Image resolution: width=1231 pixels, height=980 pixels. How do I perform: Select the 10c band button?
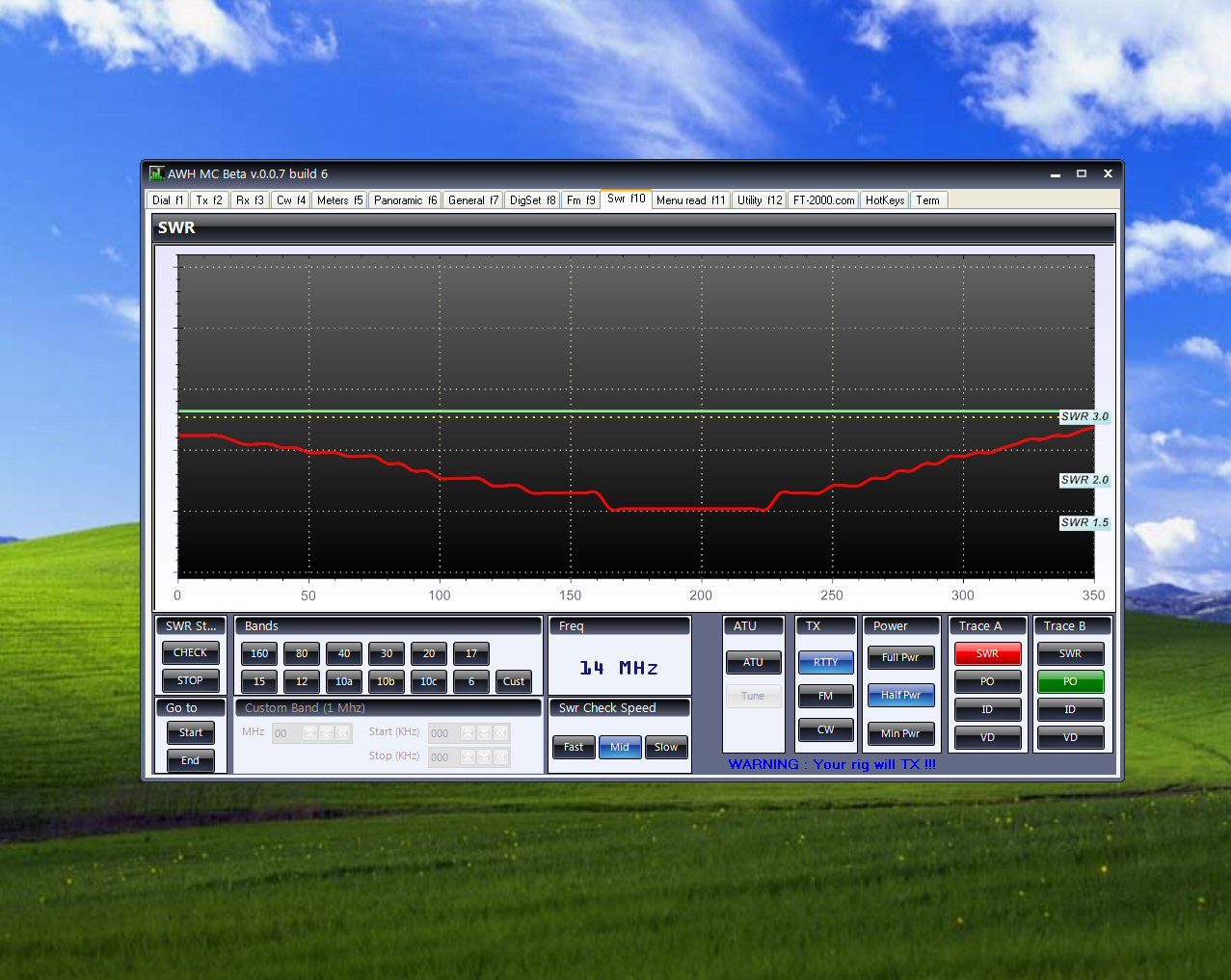click(429, 681)
